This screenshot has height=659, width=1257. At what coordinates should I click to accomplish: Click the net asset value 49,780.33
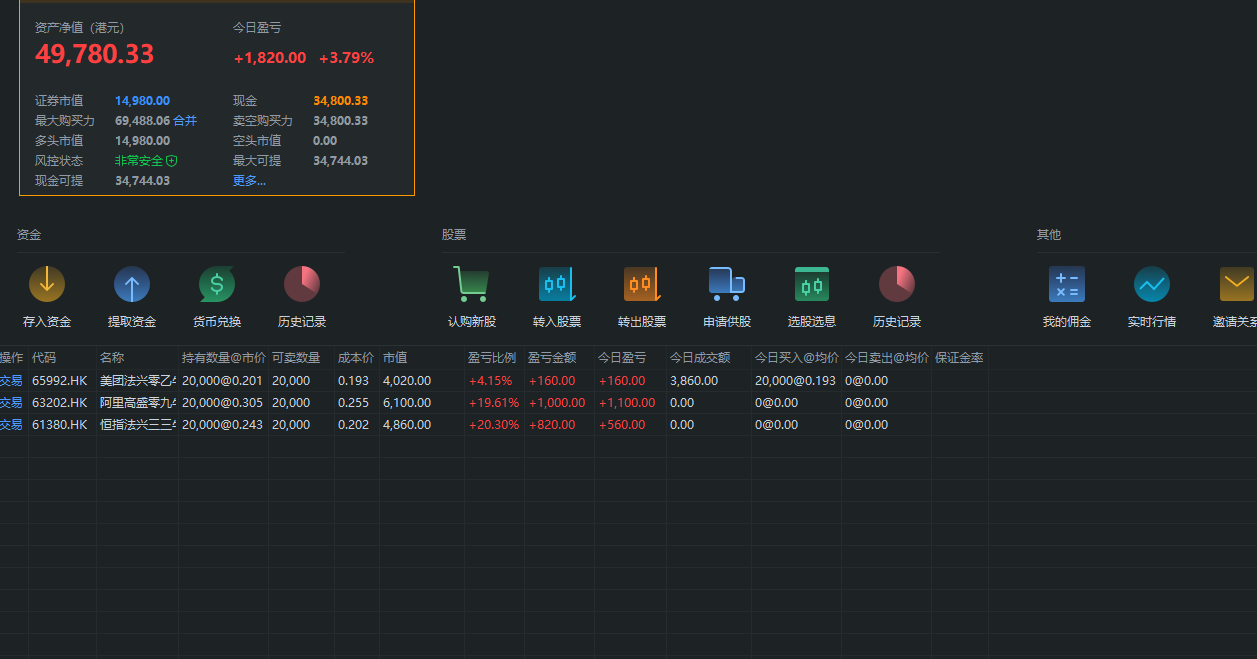point(94,54)
